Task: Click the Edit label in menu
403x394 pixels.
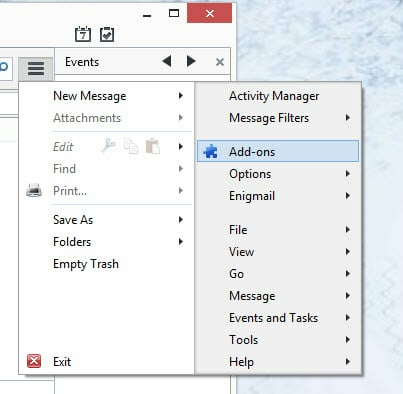Action: [63, 147]
